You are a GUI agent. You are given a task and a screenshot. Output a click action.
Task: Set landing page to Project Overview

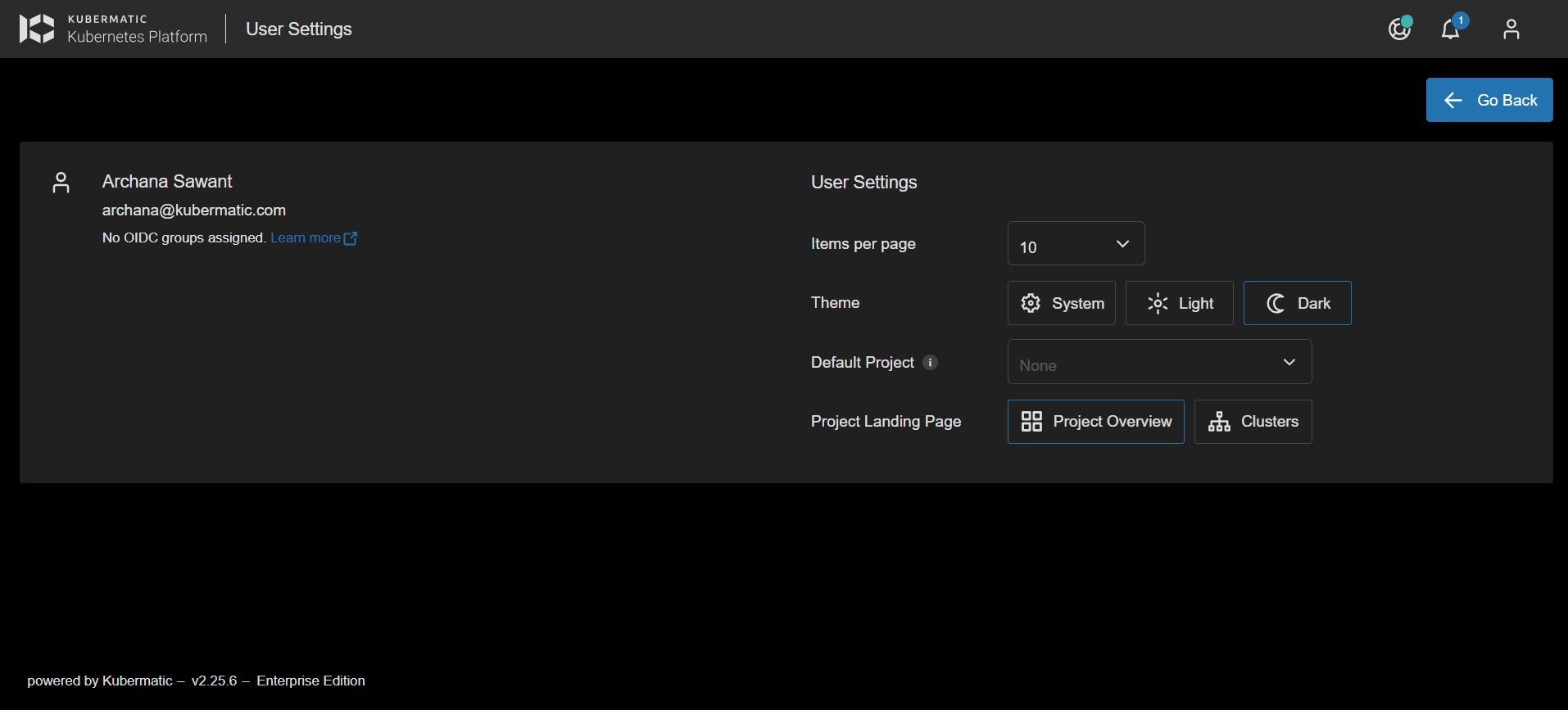click(1095, 422)
